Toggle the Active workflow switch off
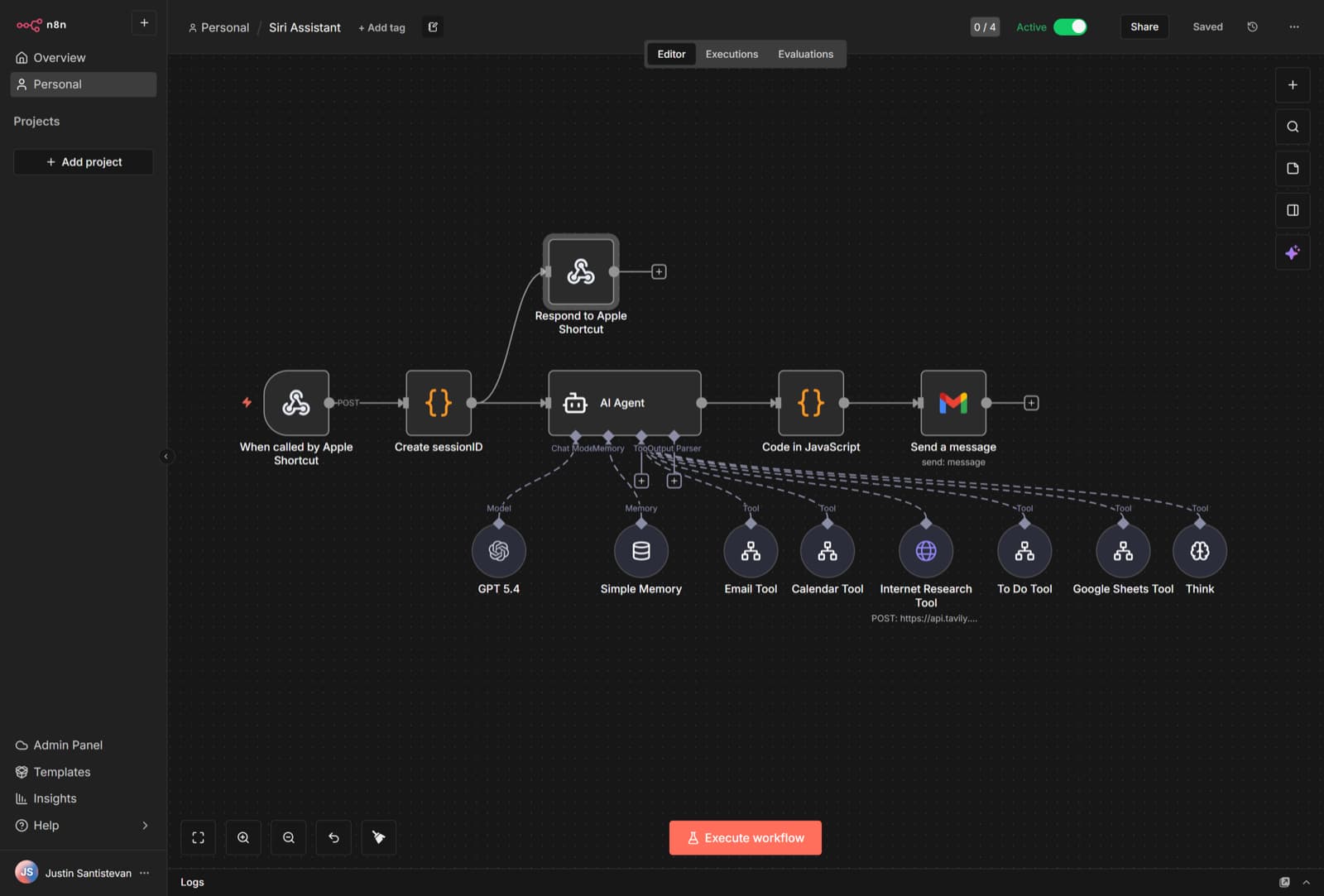This screenshot has height=896, width=1324. 1070,26
